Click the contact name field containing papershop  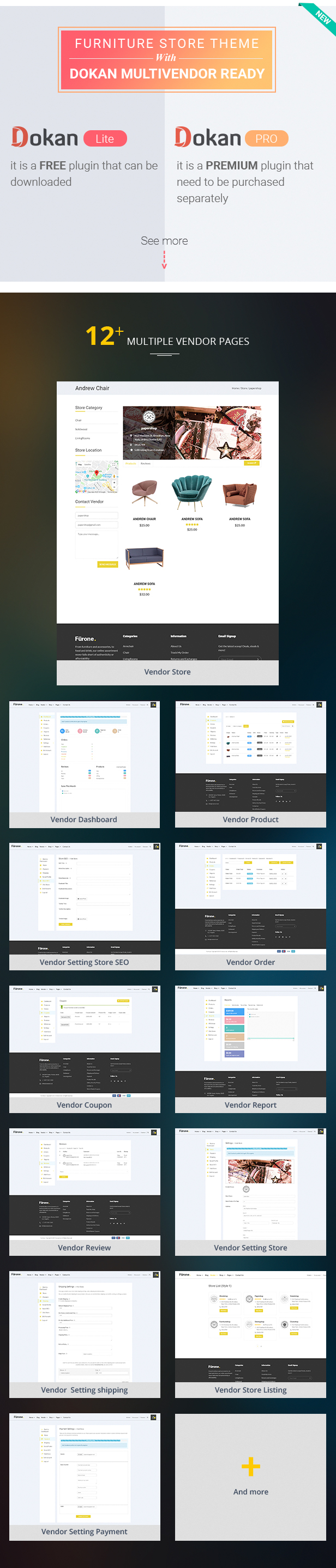pyautogui.click(x=97, y=515)
